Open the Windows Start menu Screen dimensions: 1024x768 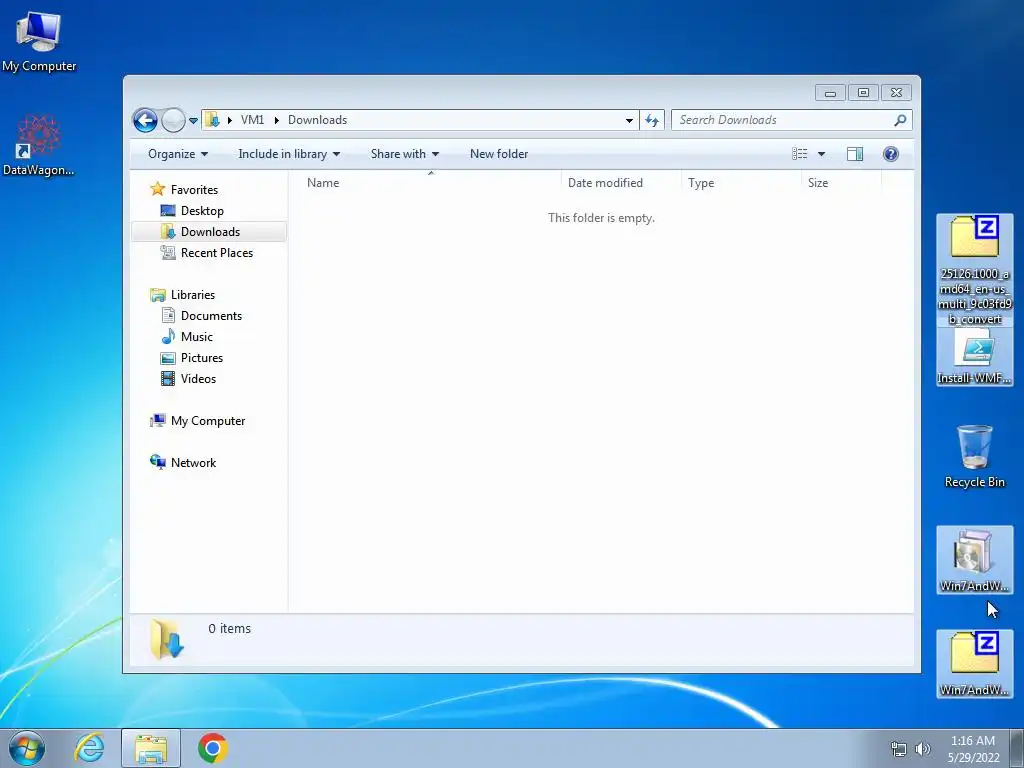coord(27,748)
